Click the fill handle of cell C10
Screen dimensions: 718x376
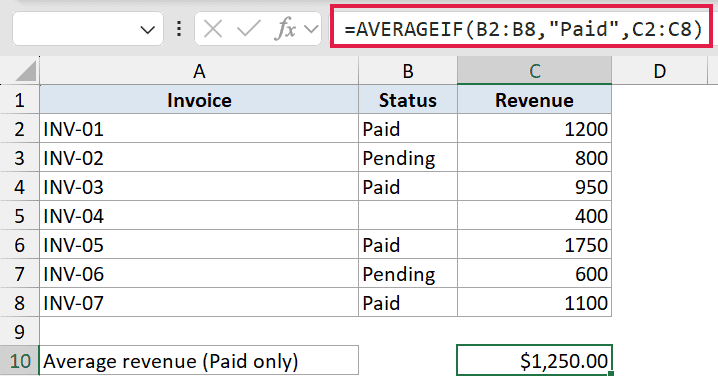click(x=611, y=374)
